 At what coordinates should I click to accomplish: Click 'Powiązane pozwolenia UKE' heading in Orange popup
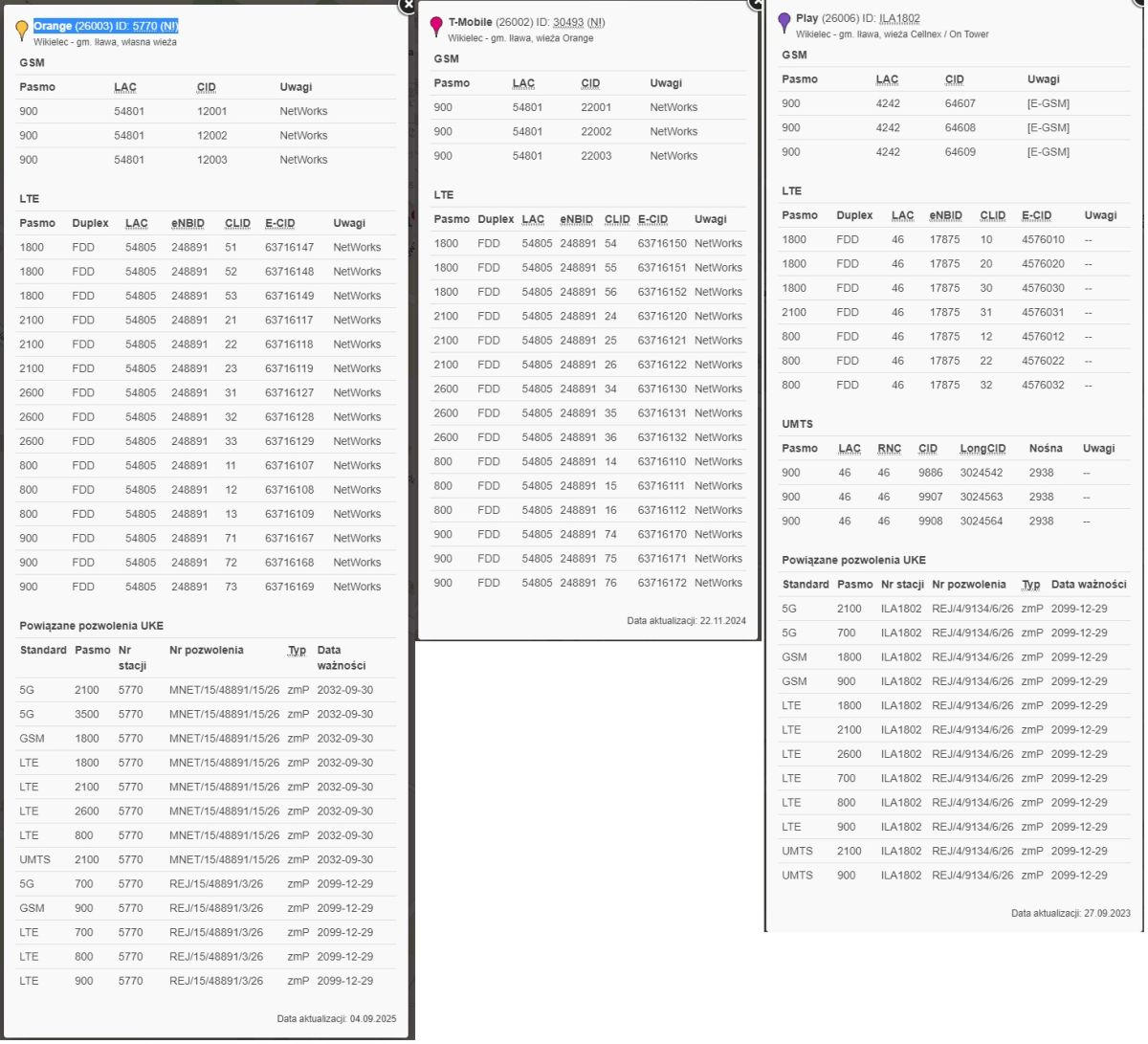(92, 627)
